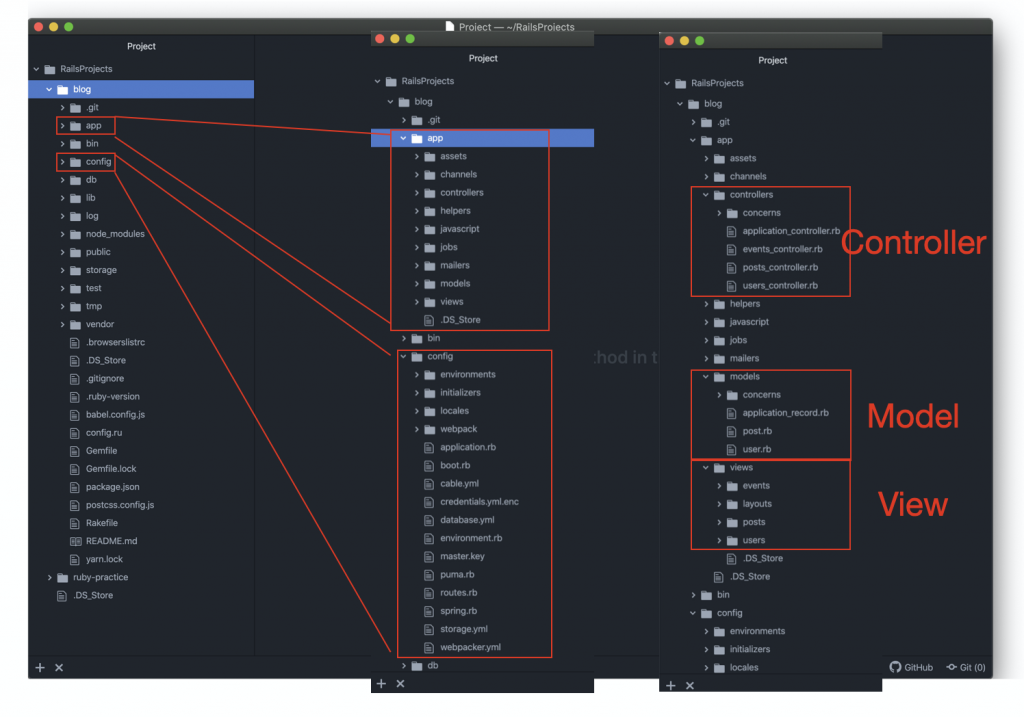Image resolution: width=1024 pixels, height=717 pixels.
Task: Click the plus icon in the left window footer
Action: (40, 667)
